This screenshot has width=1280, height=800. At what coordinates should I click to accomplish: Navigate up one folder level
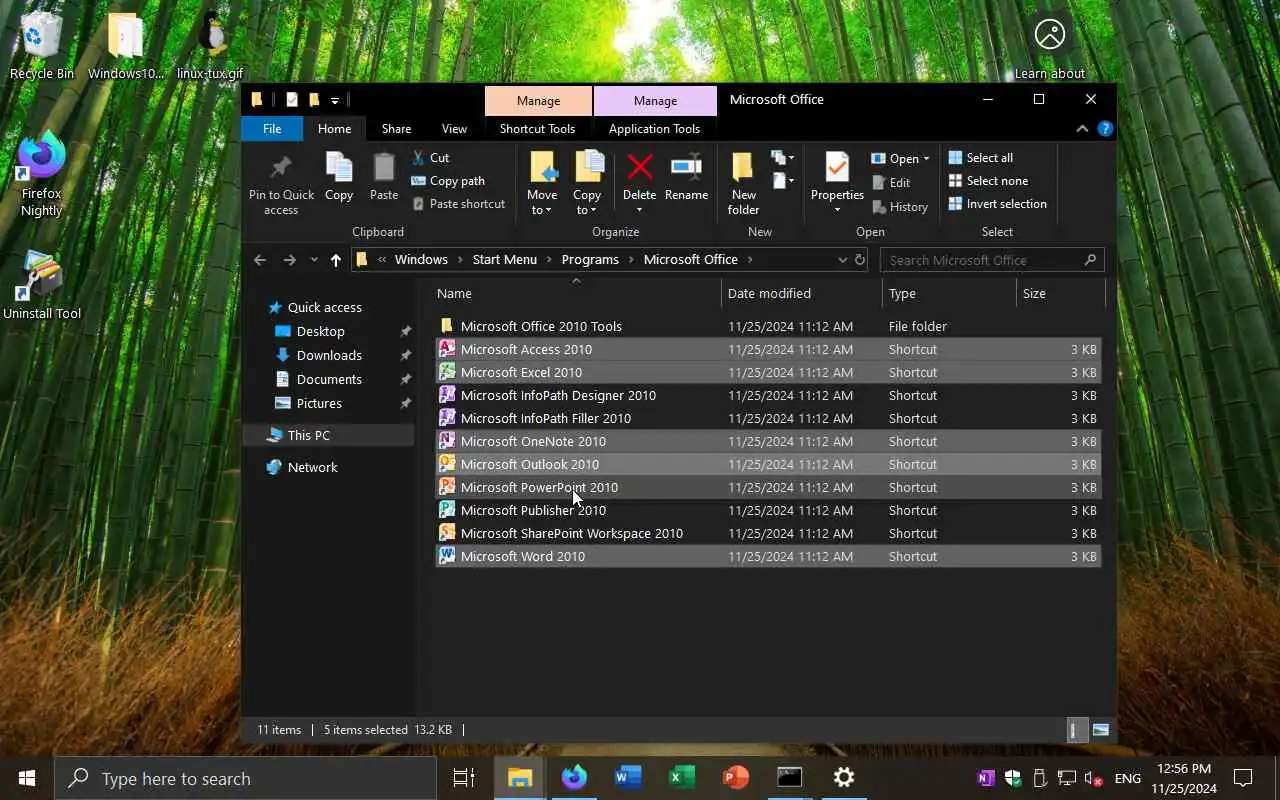click(336, 260)
